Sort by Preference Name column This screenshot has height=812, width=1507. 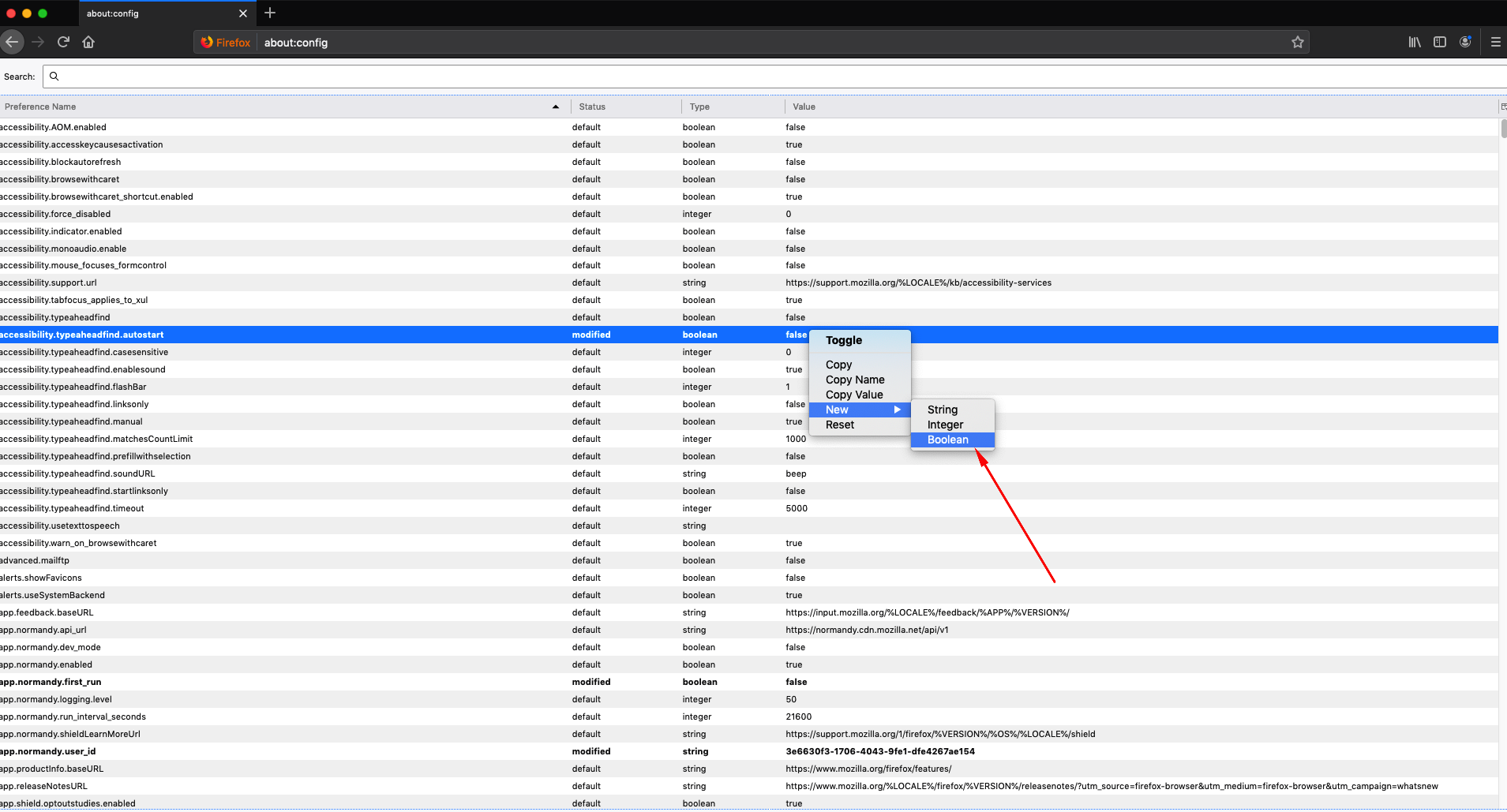284,107
